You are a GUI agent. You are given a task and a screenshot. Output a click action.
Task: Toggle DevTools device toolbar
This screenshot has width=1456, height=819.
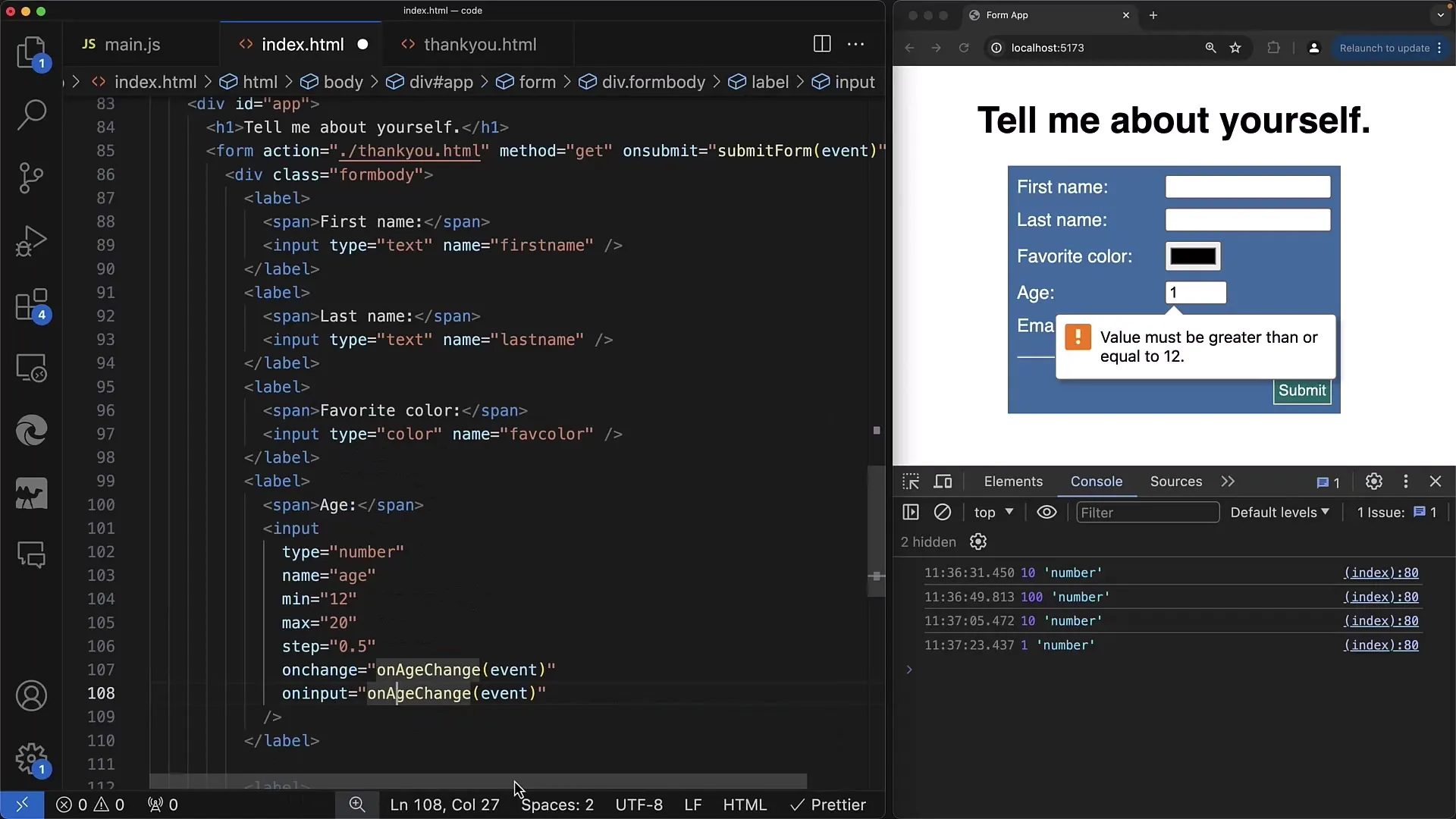tap(943, 482)
